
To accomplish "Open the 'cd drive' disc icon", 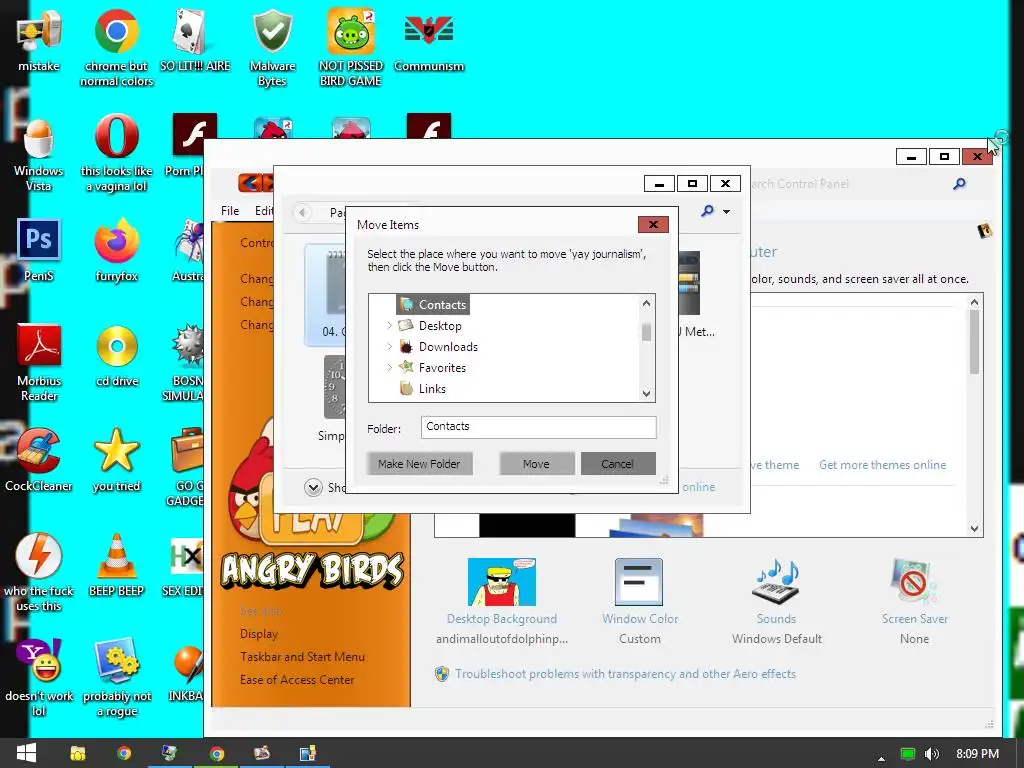I will [x=116, y=356].
